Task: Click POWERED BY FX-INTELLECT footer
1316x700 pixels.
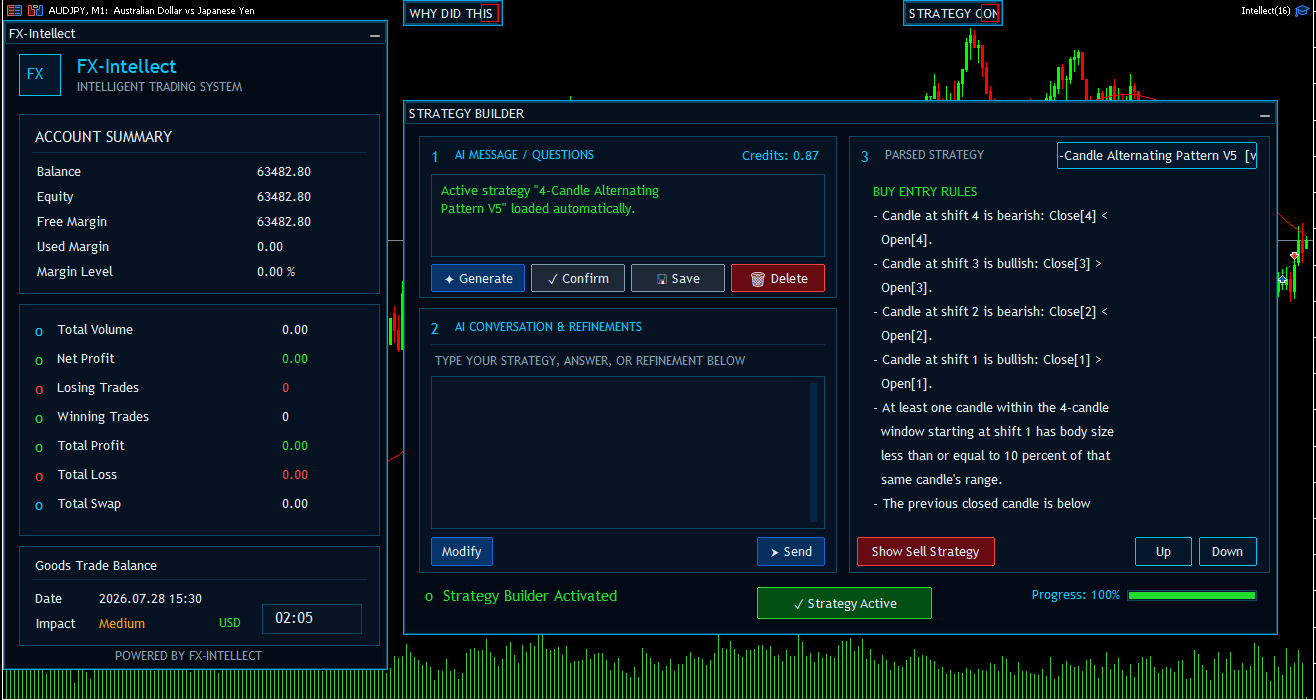Action: pos(188,656)
